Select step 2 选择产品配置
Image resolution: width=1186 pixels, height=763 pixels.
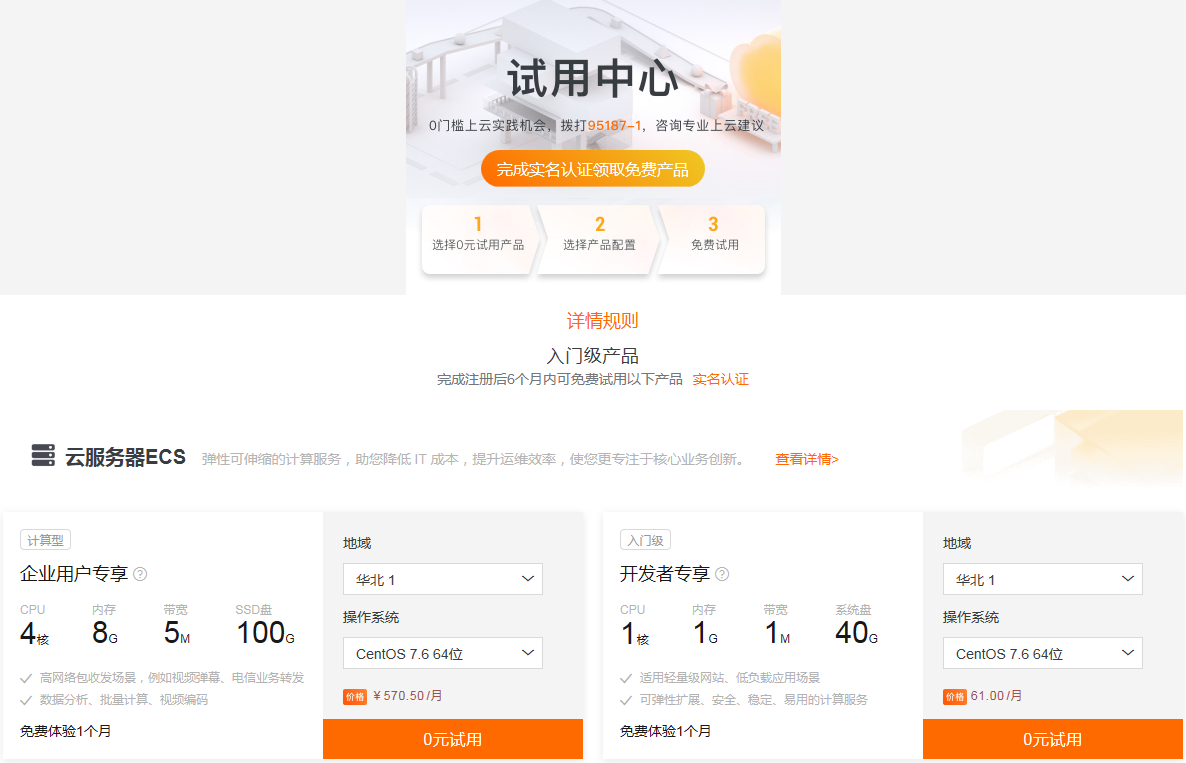click(599, 239)
